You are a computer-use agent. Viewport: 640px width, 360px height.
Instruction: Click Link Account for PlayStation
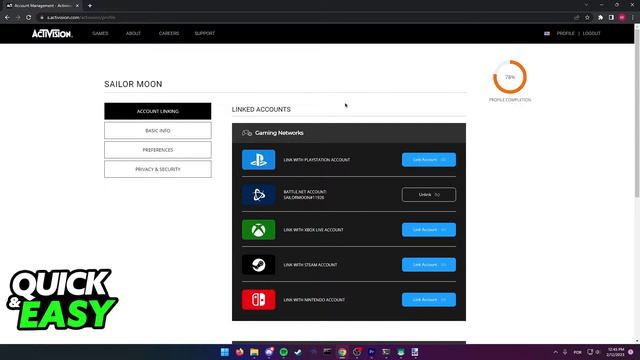pyautogui.click(x=429, y=160)
